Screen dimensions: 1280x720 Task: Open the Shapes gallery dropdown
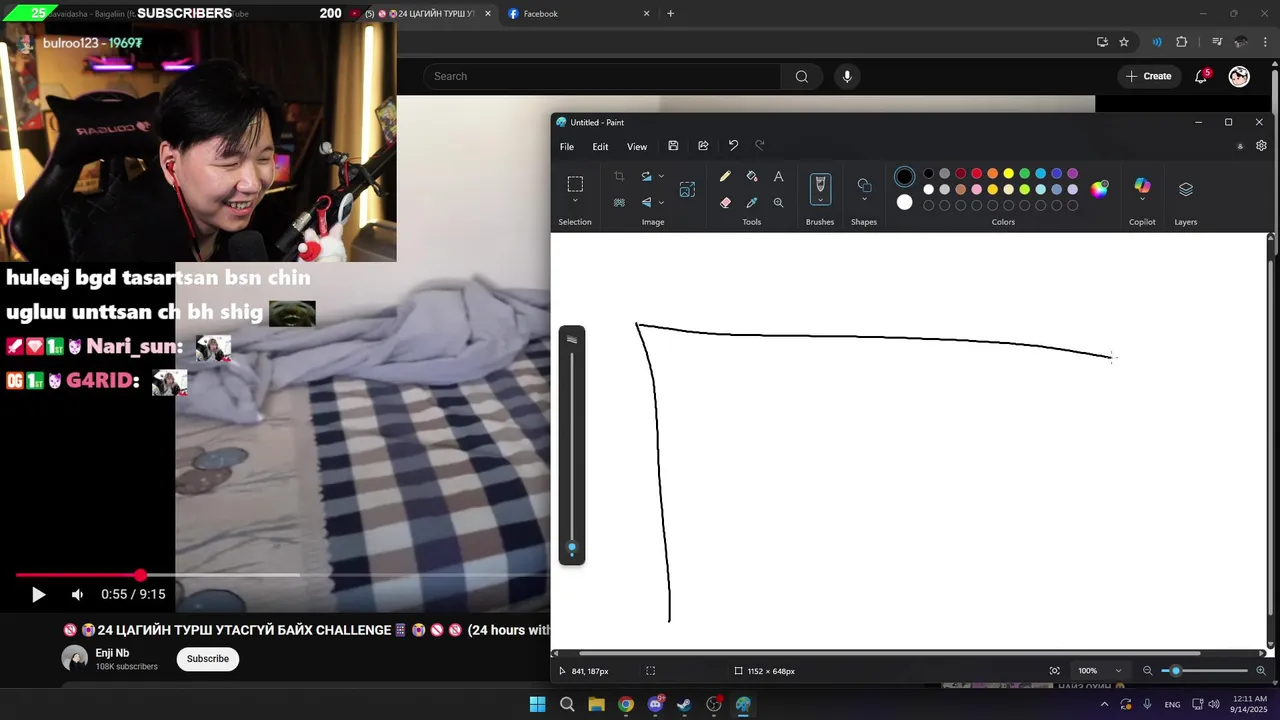click(864, 198)
